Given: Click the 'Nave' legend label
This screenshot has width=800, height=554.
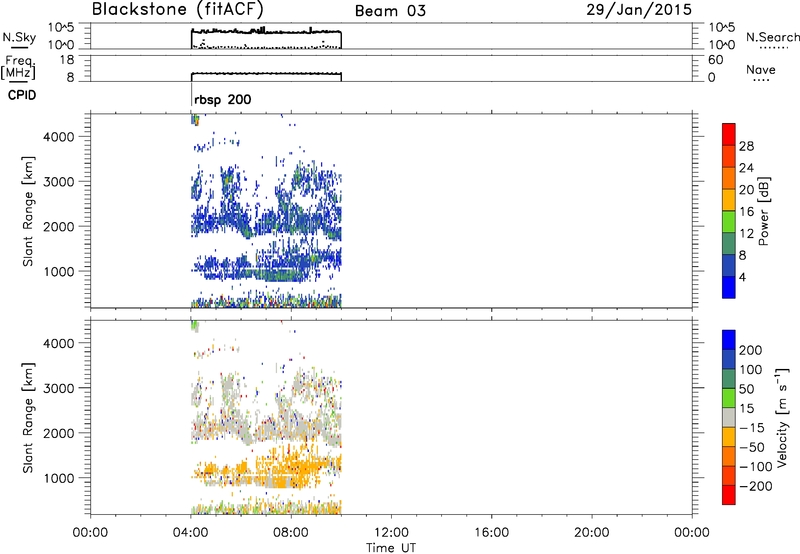Looking at the screenshot, I should [761, 69].
